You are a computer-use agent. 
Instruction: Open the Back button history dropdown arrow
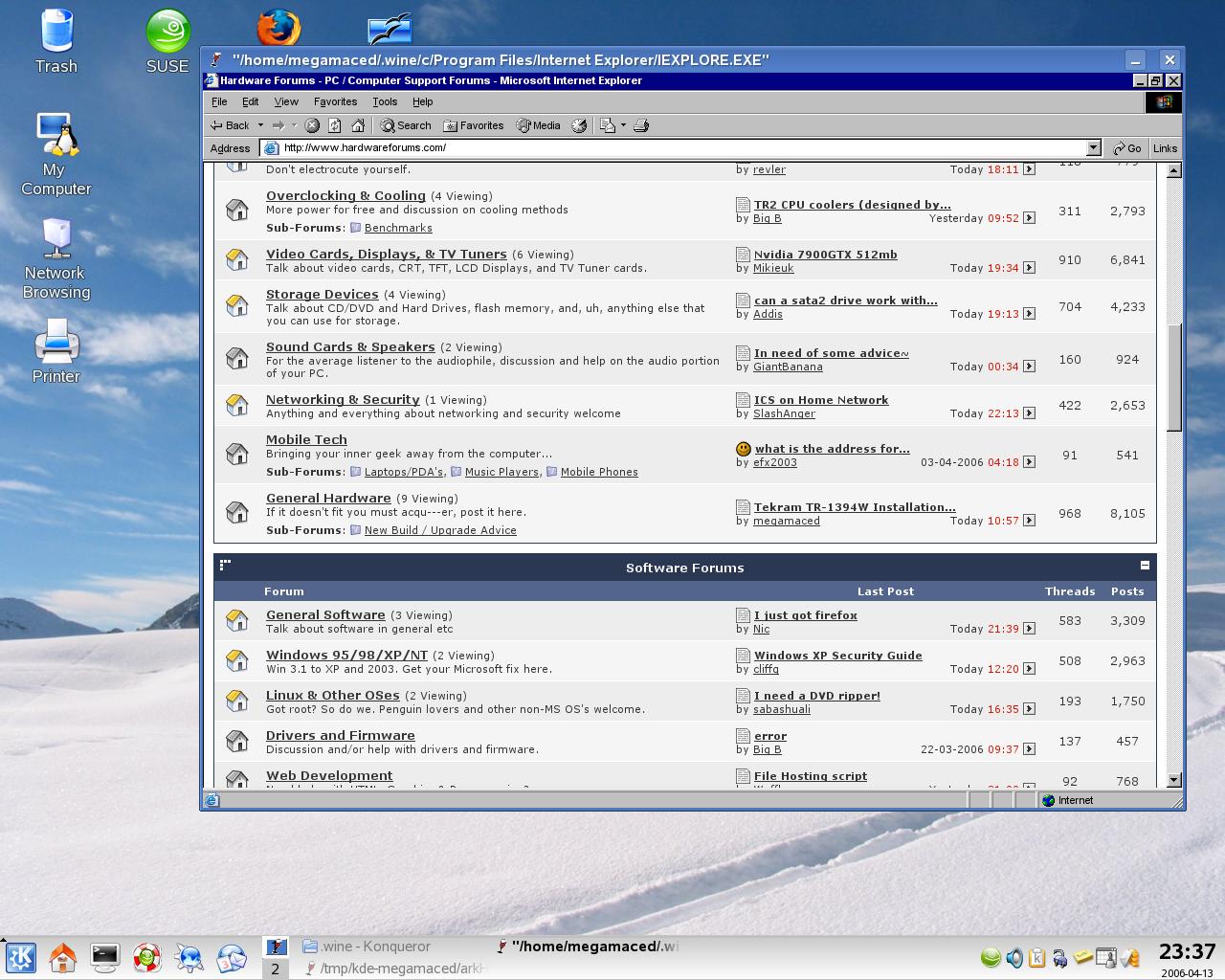pos(260,125)
